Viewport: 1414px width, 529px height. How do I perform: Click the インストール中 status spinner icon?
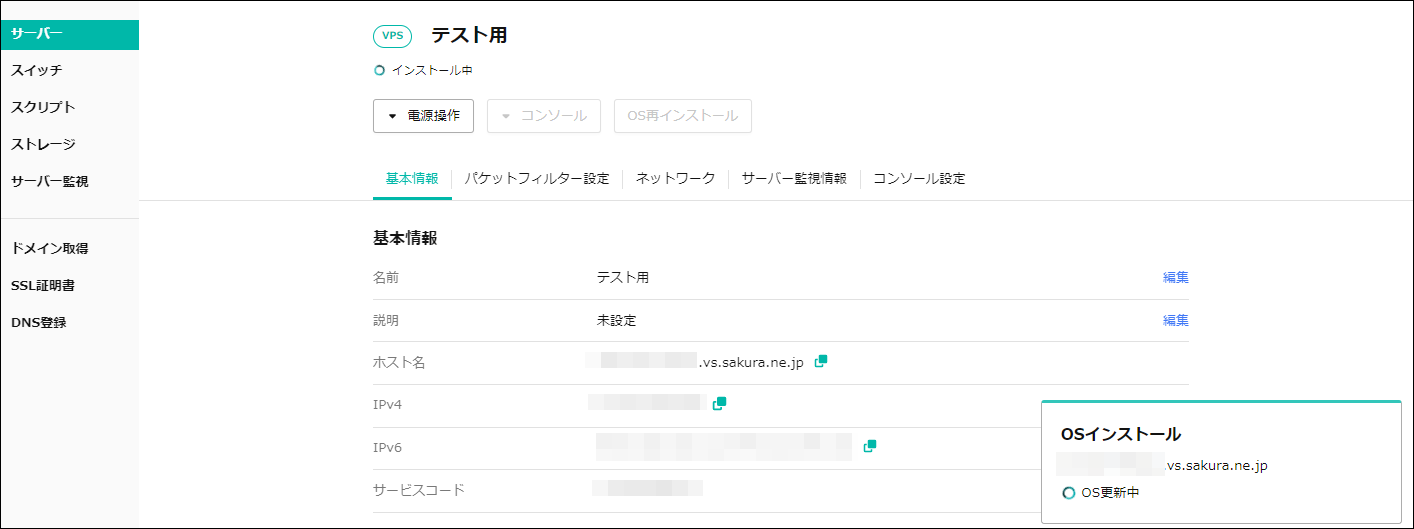point(379,70)
